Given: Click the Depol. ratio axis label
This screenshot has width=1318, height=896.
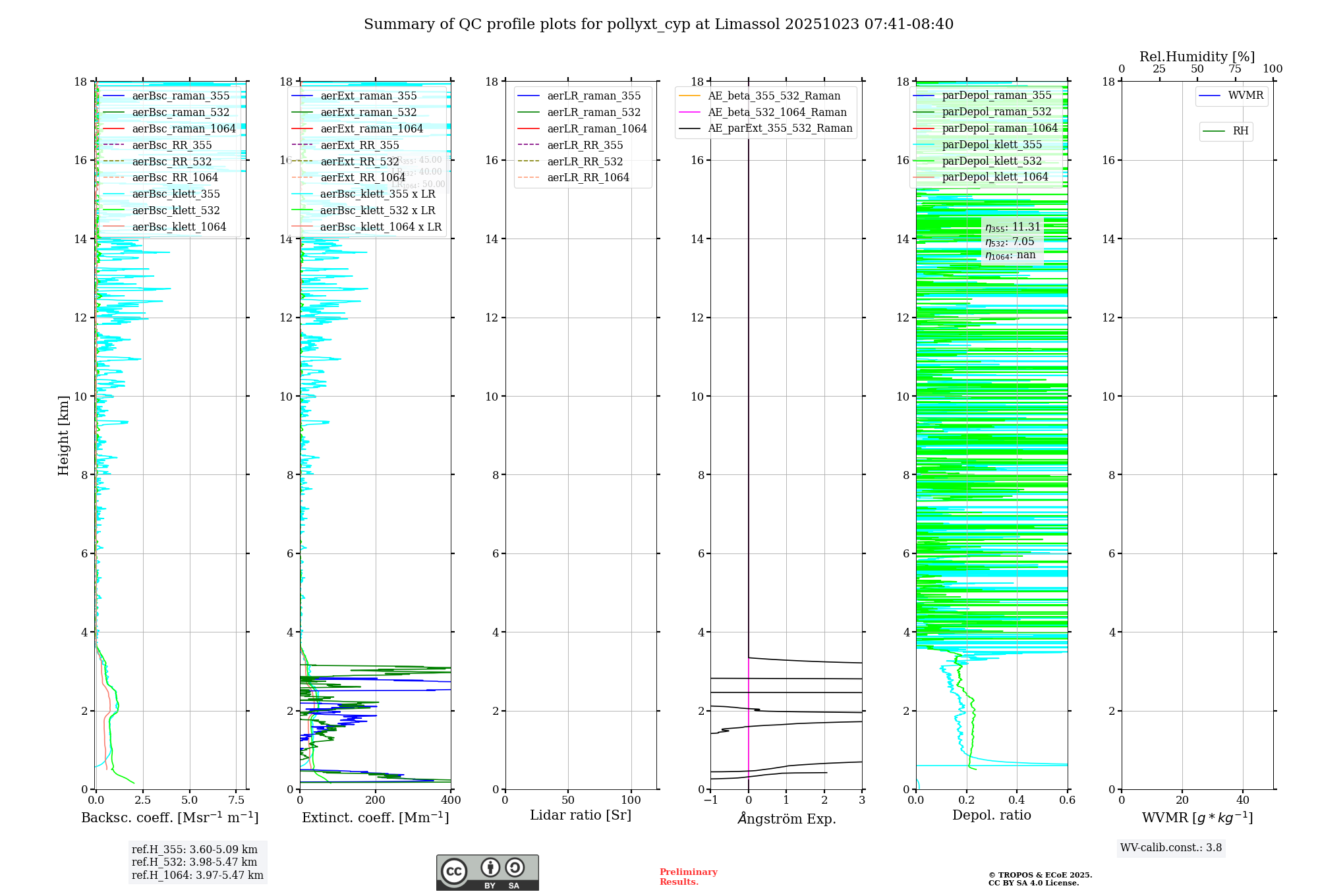Looking at the screenshot, I should [991, 816].
